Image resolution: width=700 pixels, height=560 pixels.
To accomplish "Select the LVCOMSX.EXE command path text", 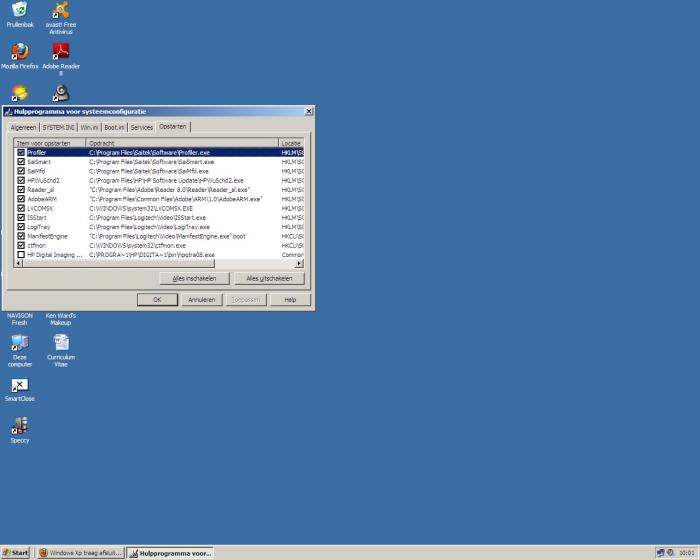I will point(141,208).
